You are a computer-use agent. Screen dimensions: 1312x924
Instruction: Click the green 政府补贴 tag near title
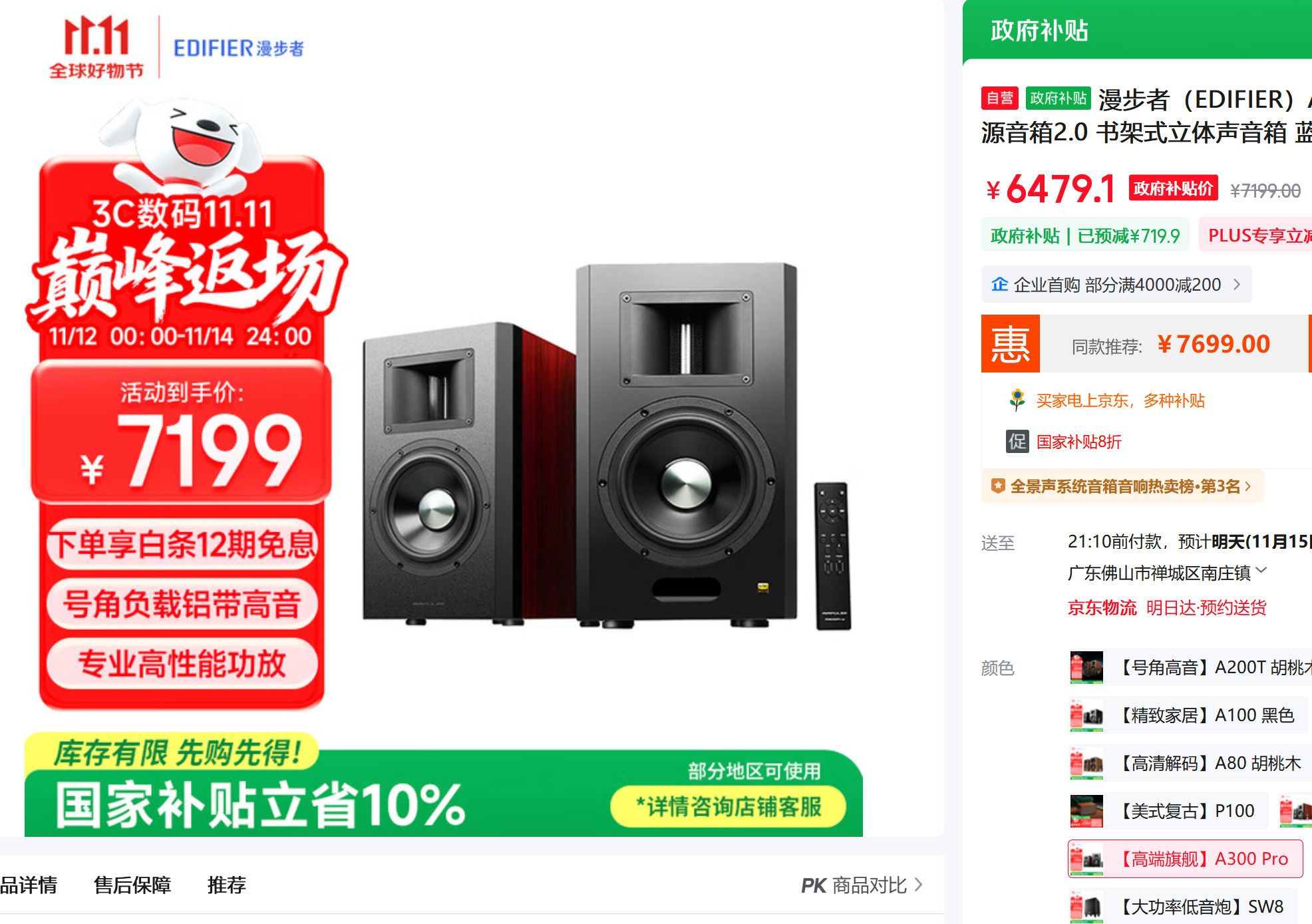pyautogui.click(x=1058, y=98)
